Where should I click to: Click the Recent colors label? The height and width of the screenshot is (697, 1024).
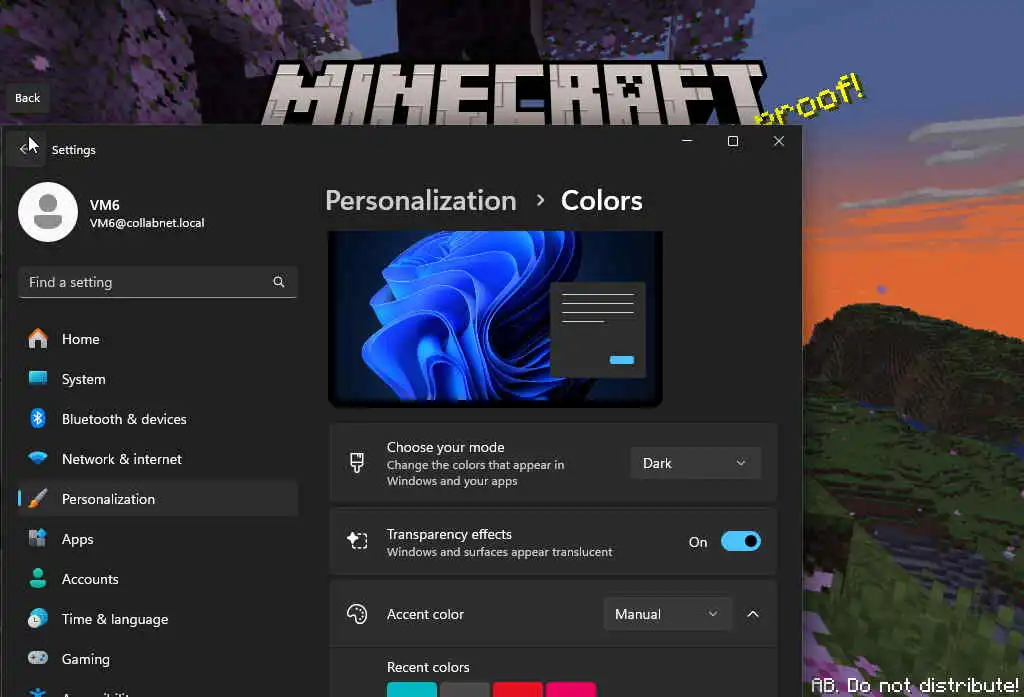[428, 667]
